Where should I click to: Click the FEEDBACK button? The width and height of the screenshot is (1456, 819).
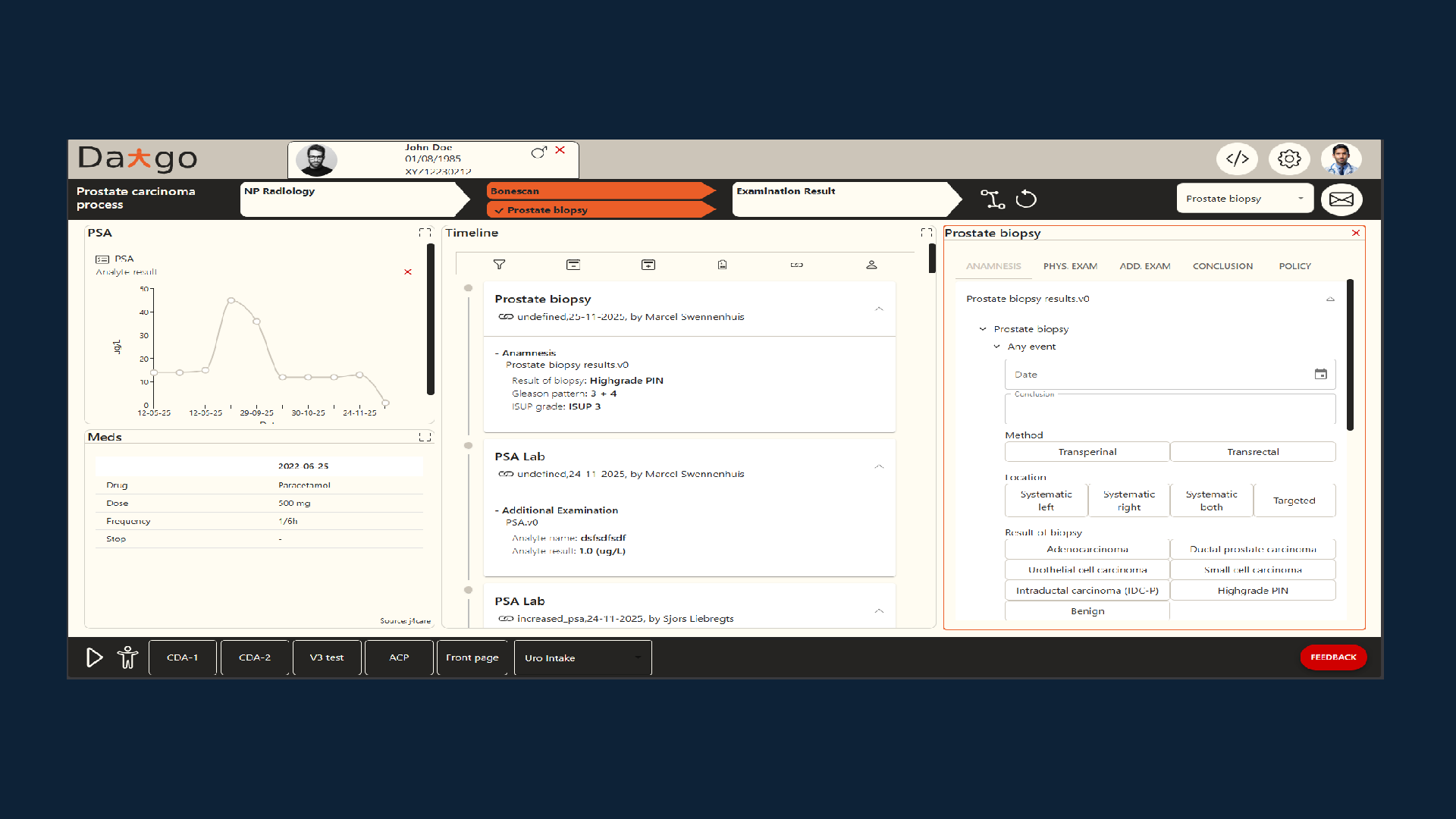point(1333,657)
